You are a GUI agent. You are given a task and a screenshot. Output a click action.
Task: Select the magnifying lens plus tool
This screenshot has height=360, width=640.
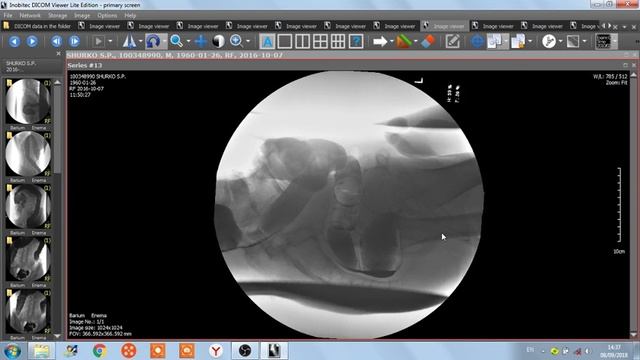click(236, 41)
